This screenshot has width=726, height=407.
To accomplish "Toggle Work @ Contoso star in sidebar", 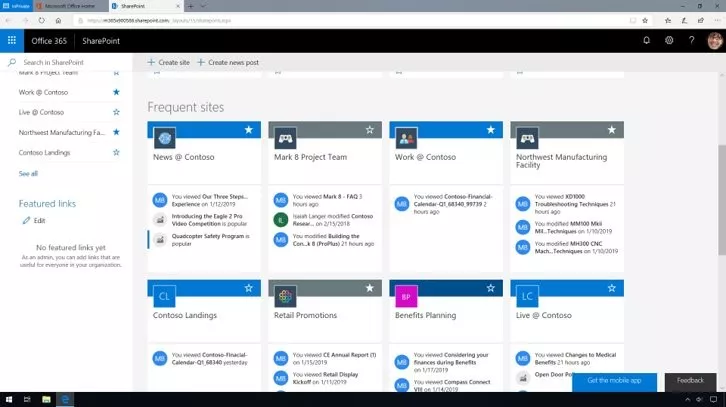I will coord(116,92).
